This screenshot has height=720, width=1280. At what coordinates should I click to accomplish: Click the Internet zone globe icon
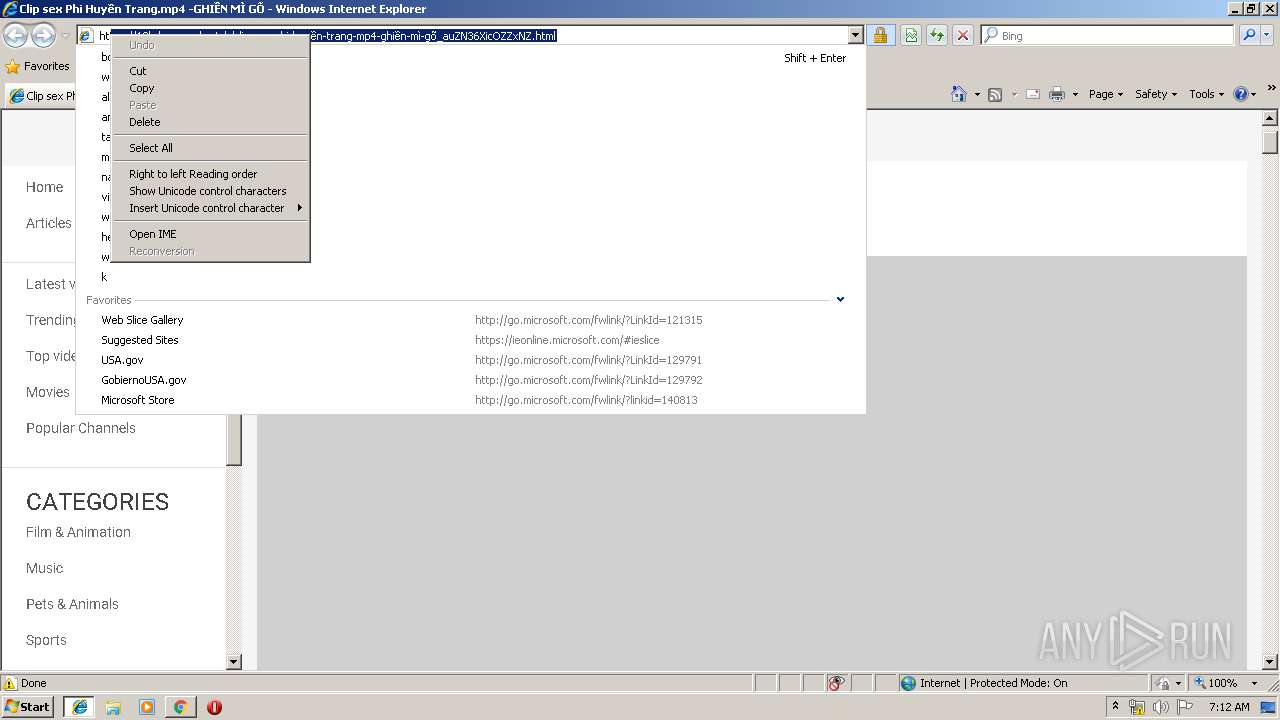click(908, 683)
